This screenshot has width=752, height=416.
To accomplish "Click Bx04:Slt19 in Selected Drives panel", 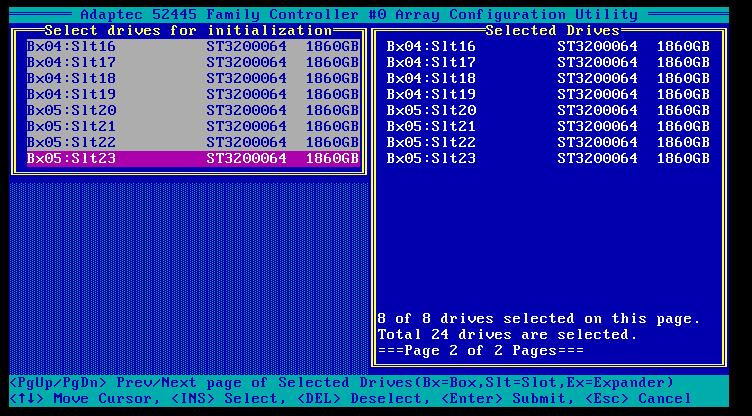I will coord(548,94).
